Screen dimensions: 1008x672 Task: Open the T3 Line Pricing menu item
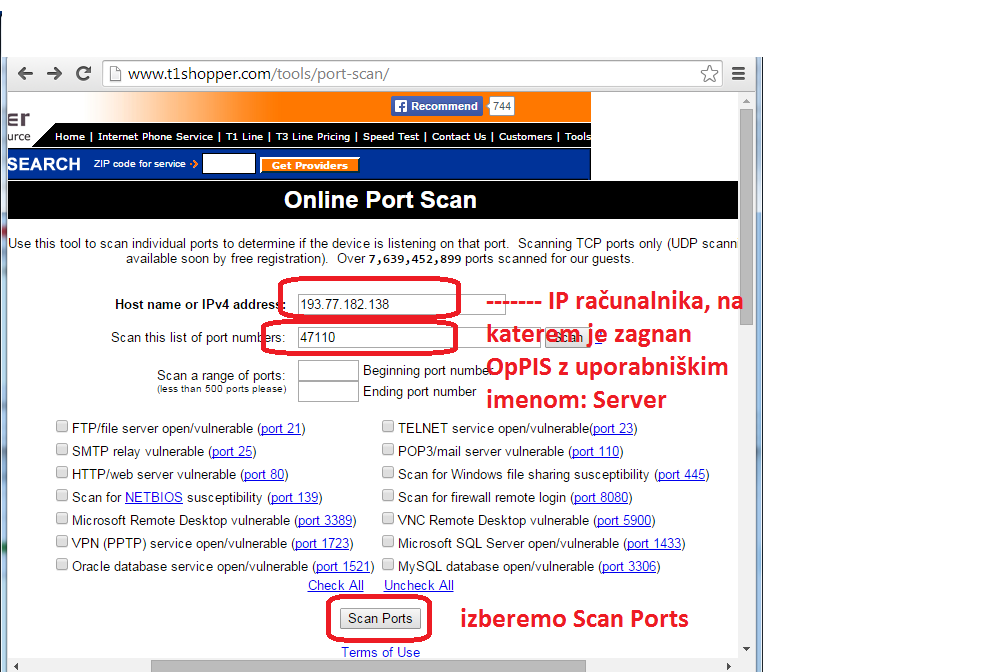point(313,136)
